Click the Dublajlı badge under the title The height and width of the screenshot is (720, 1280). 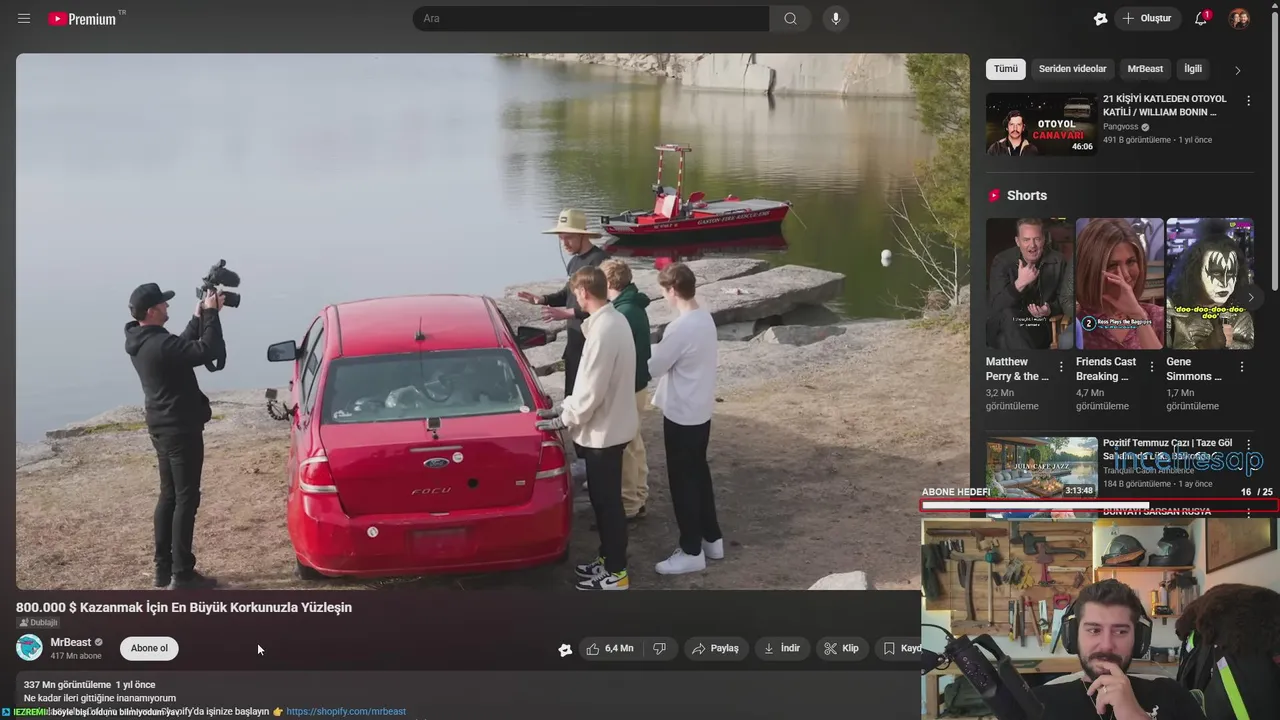[x=38, y=622]
